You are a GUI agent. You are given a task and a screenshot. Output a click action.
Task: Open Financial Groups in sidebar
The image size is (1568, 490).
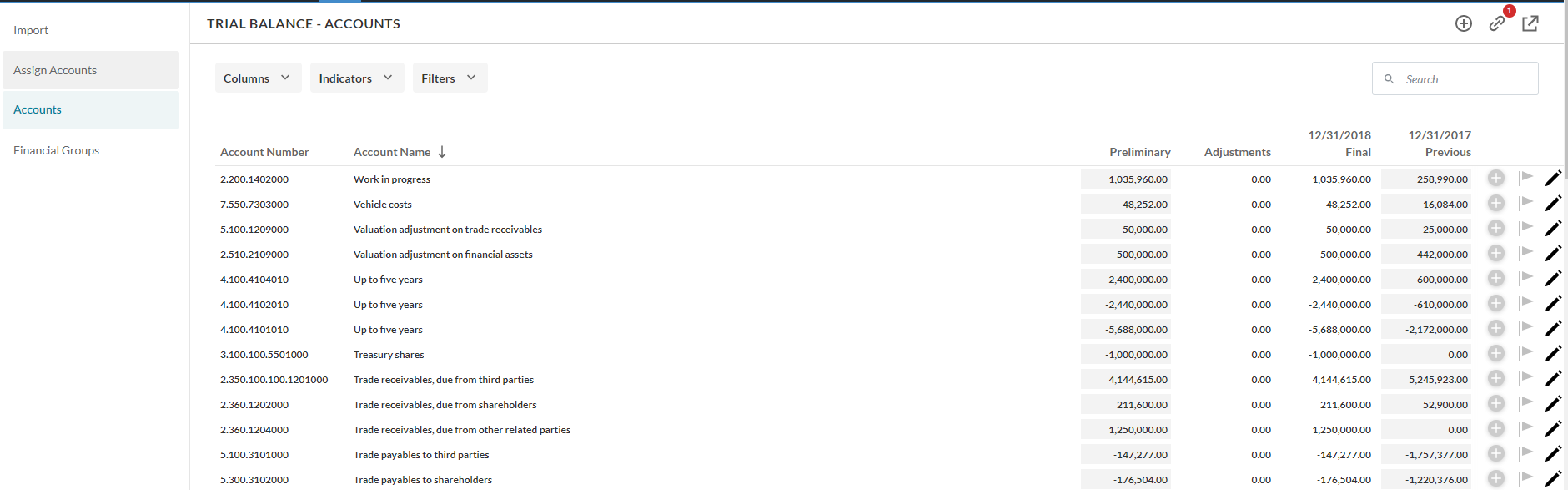click(x=56, y=150)
